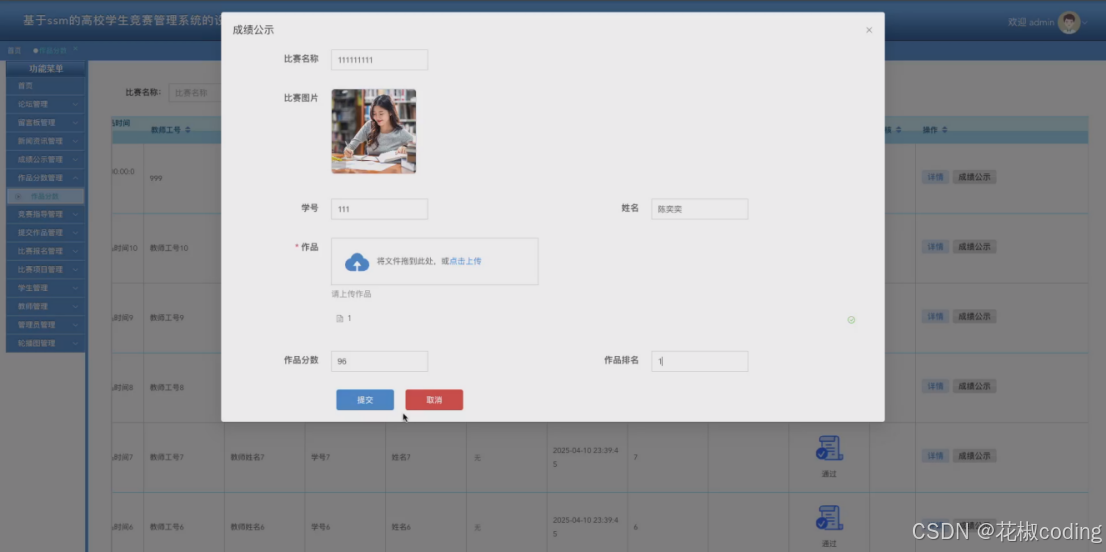Open 管理员管理 in the sidebar

[x=46, y=324]
